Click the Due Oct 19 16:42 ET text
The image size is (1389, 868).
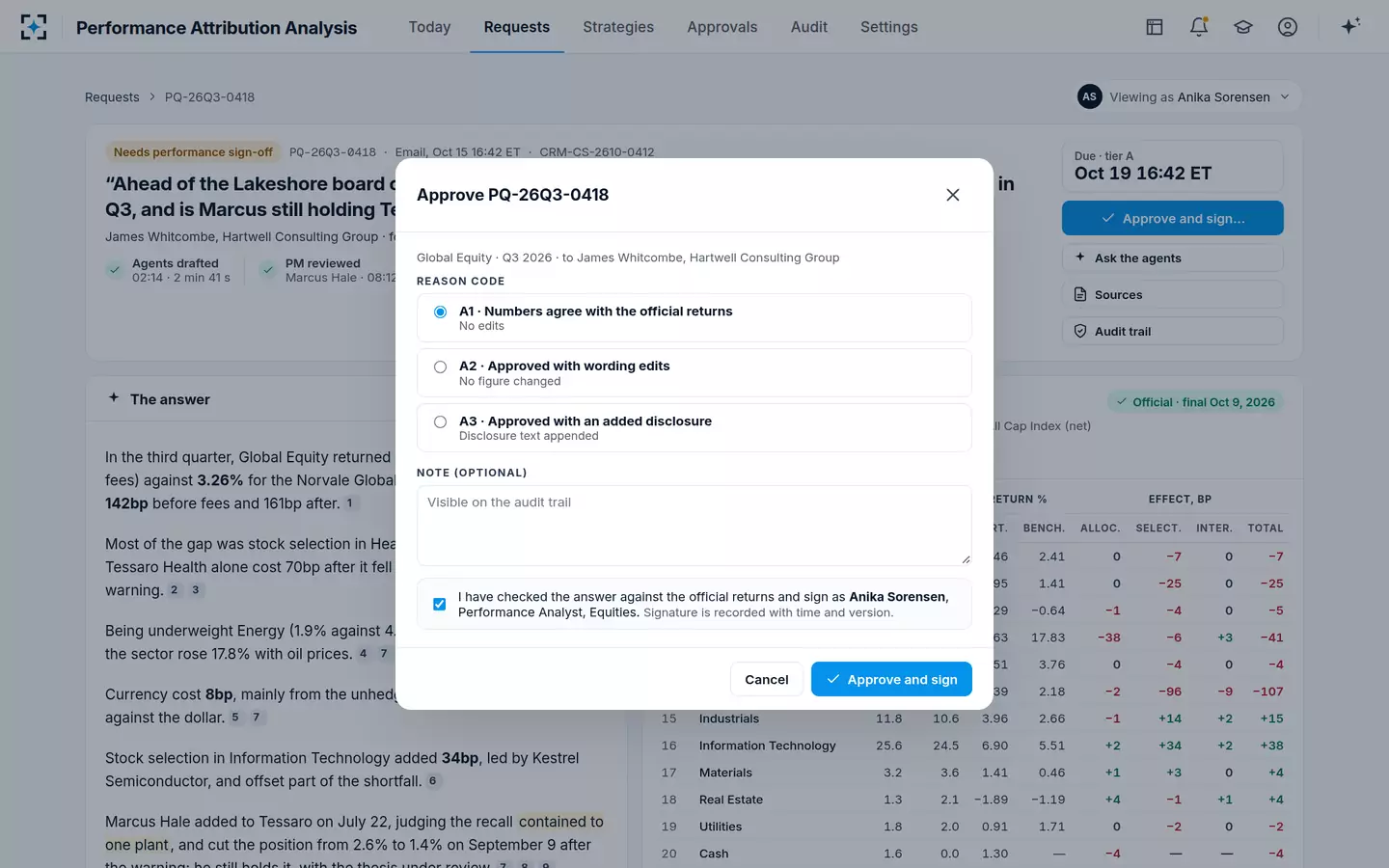1143,174
